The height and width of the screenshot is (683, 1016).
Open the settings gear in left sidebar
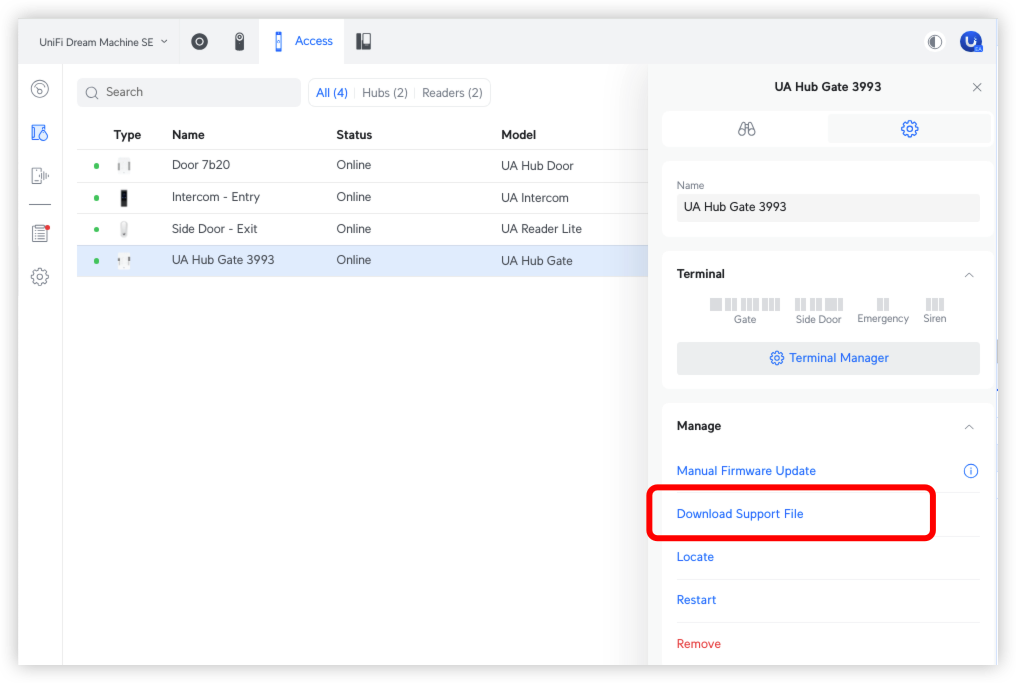pos(40,277)
